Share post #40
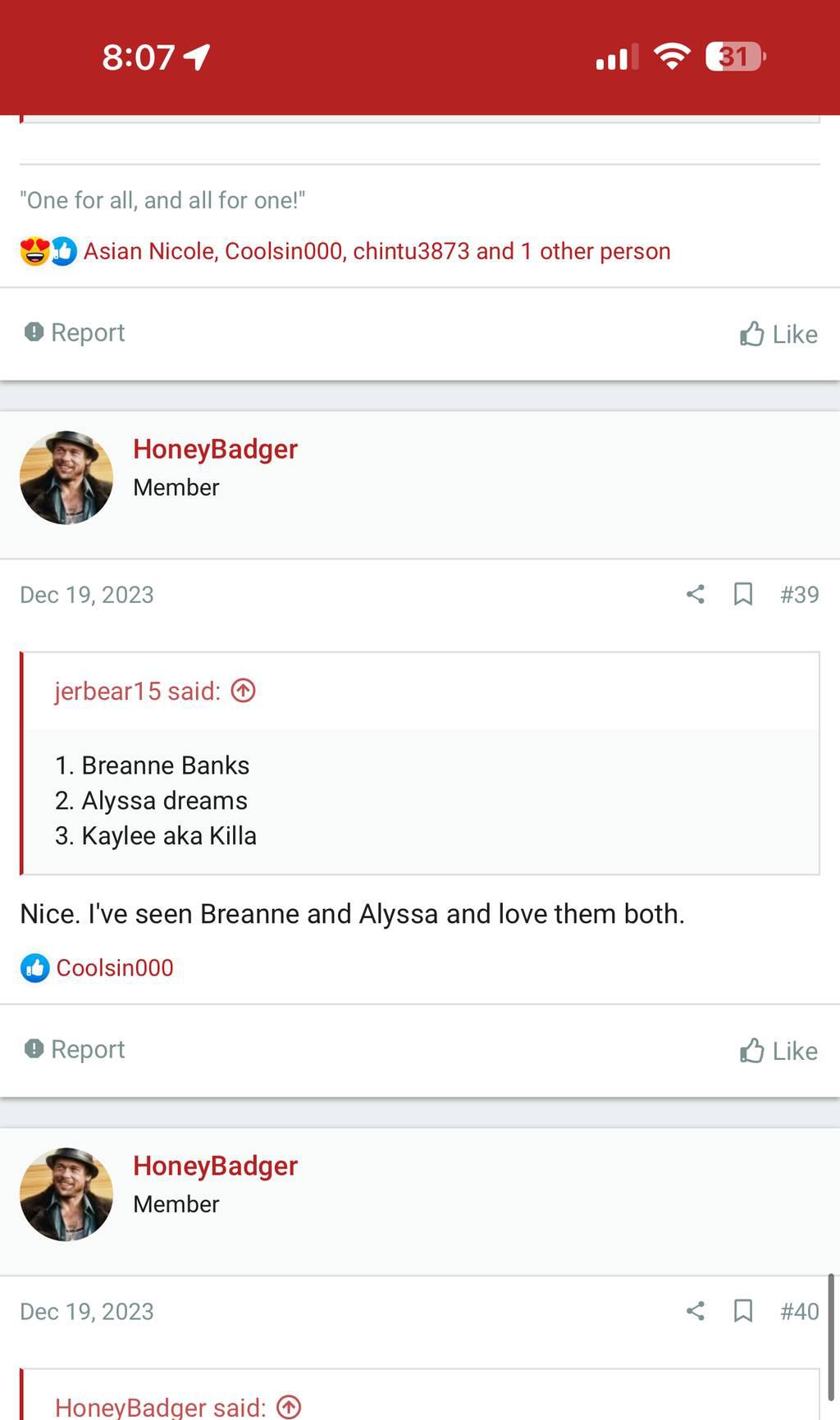This screenshot has height=1420, width=840. (695, 1311)
